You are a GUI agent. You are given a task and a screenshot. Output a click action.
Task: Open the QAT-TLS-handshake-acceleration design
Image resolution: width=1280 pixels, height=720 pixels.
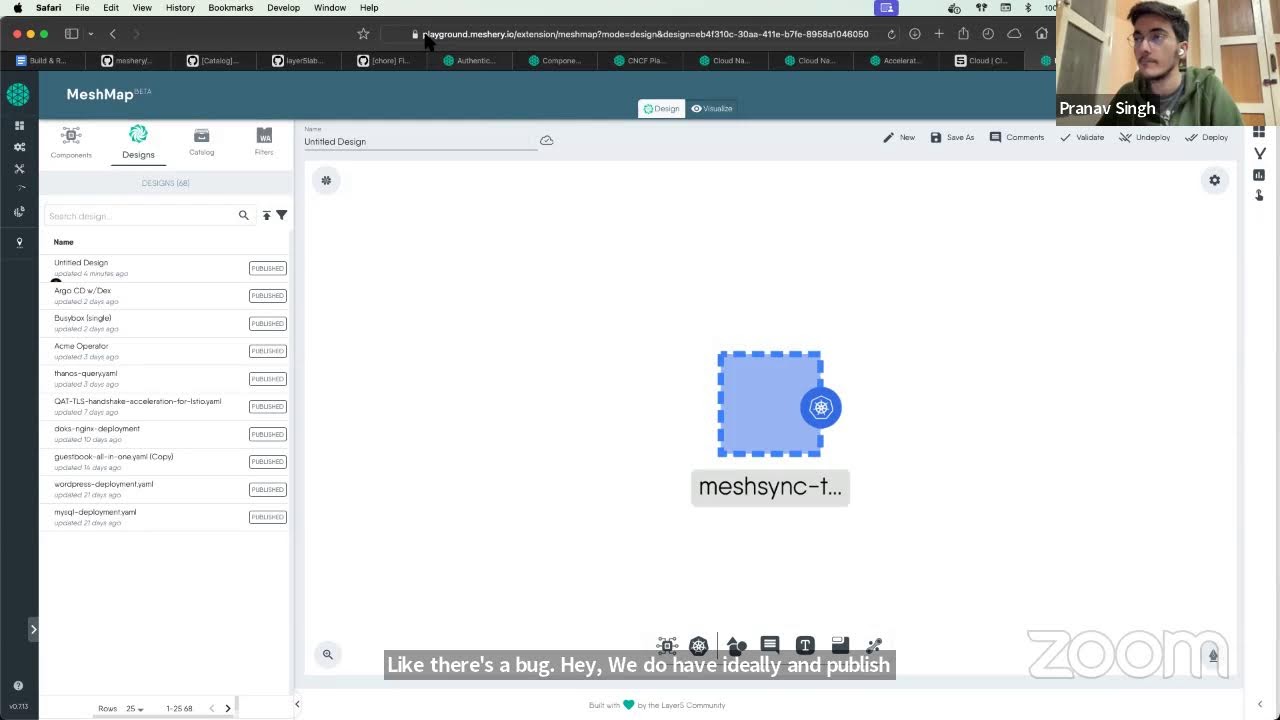(165, 406)
